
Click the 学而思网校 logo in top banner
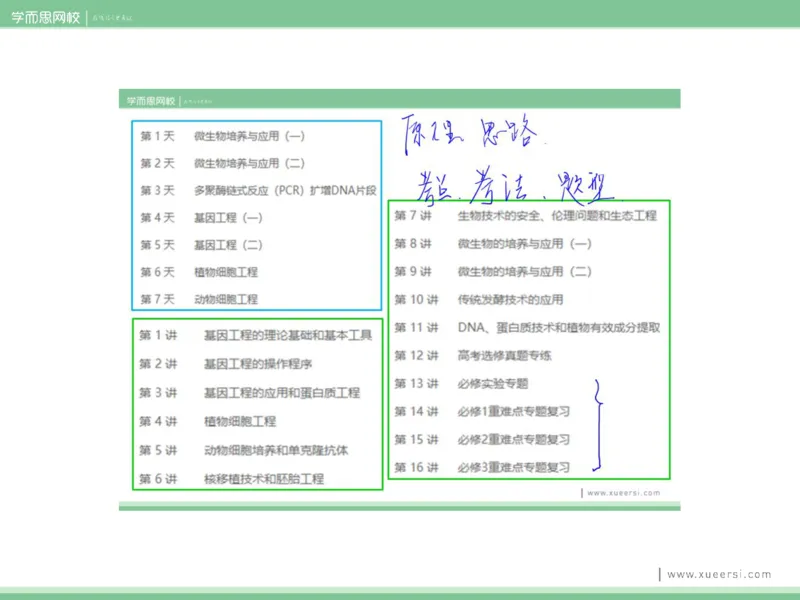pos(46,18)
